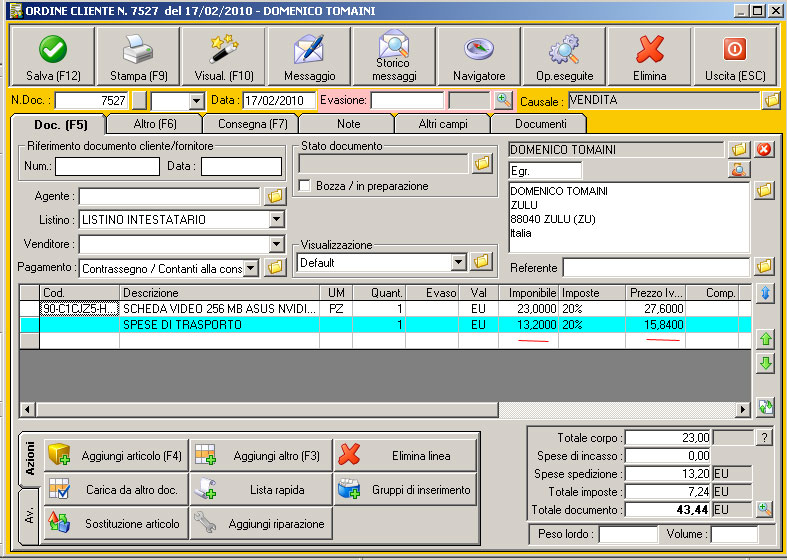Expand the Listino dropdown
This screenshot has height=560, width=787.
tap(276, 219)
